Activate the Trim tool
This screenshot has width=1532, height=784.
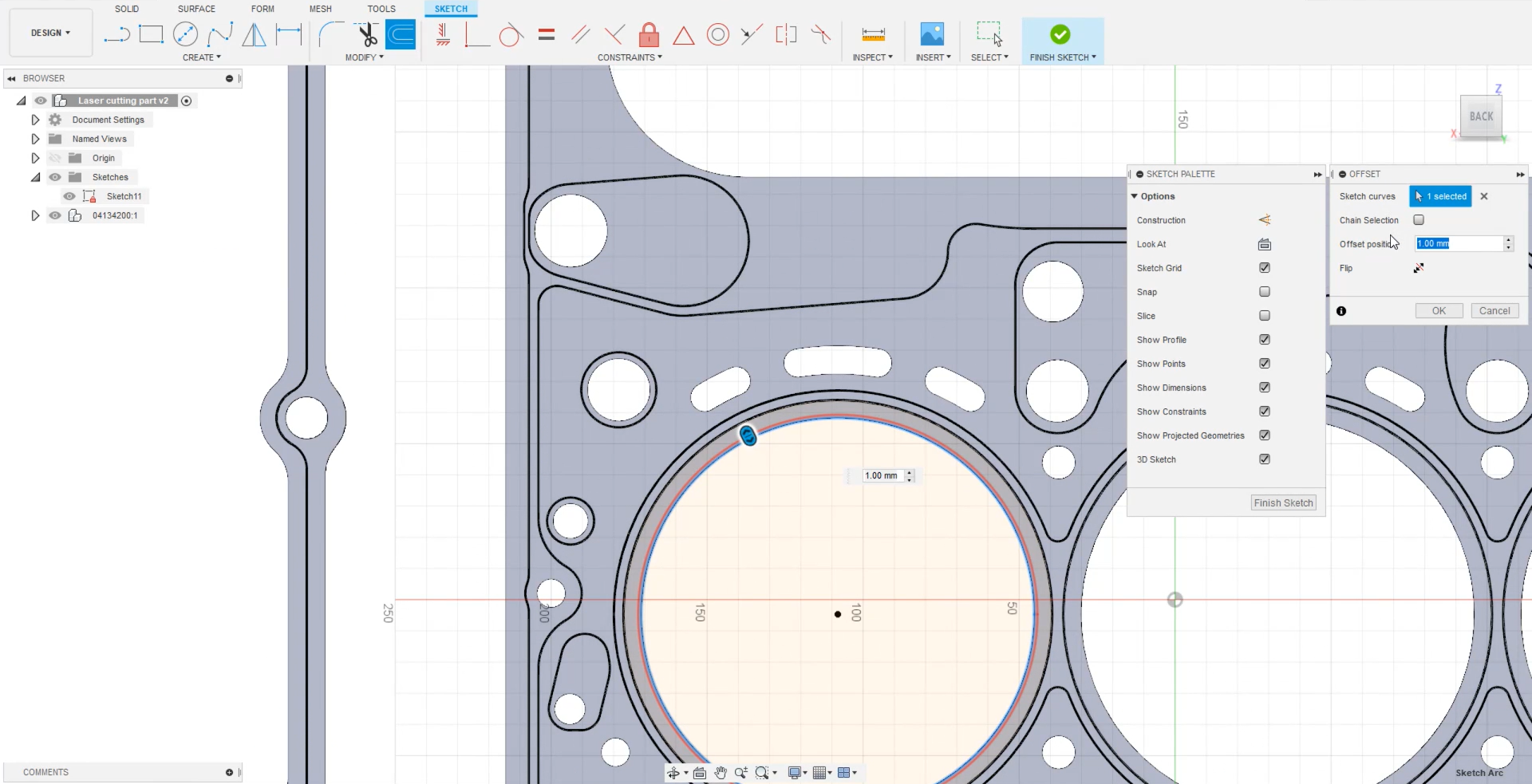click(366, 34)
